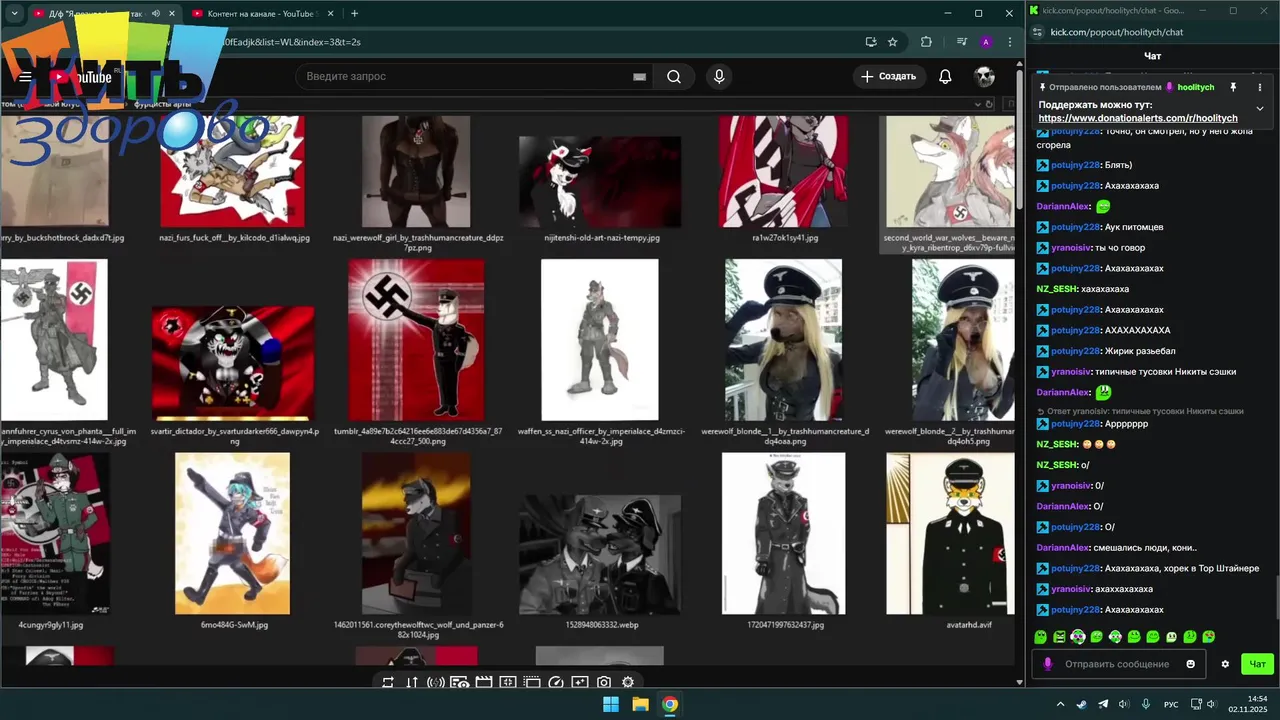Click the green Чат button
The height and width of the screenshot is (720, 1280).
point(1257,664)
